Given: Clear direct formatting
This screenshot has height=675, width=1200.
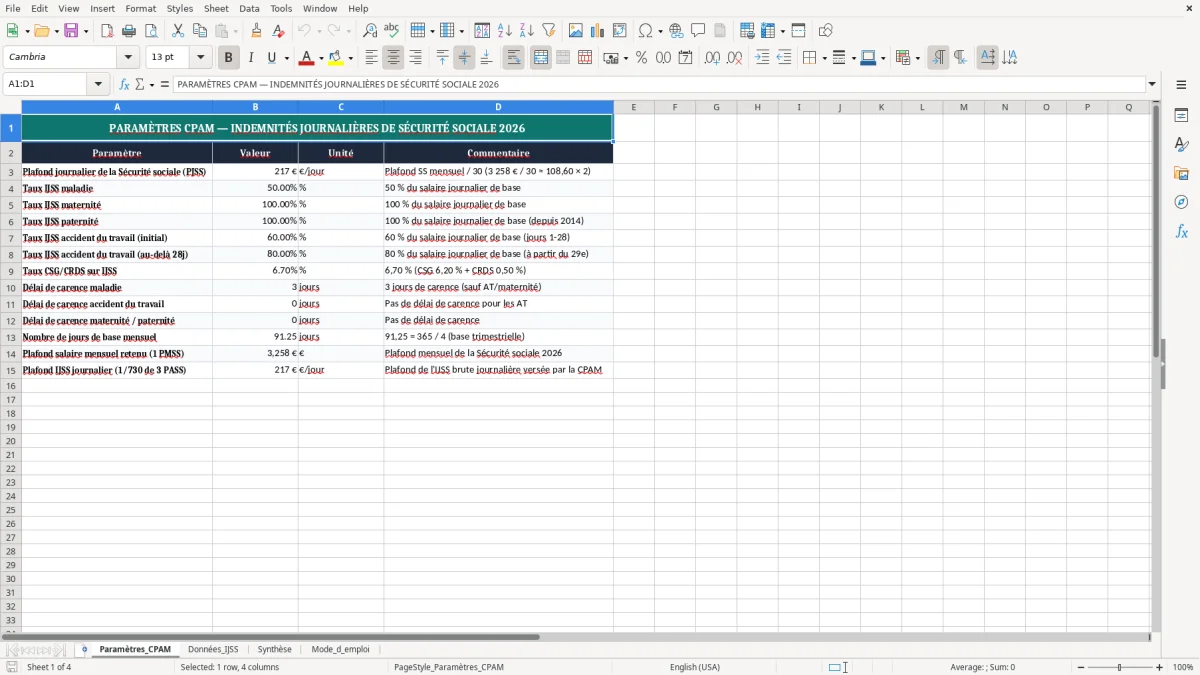Looking at the screenshot, I should [279, 31].
